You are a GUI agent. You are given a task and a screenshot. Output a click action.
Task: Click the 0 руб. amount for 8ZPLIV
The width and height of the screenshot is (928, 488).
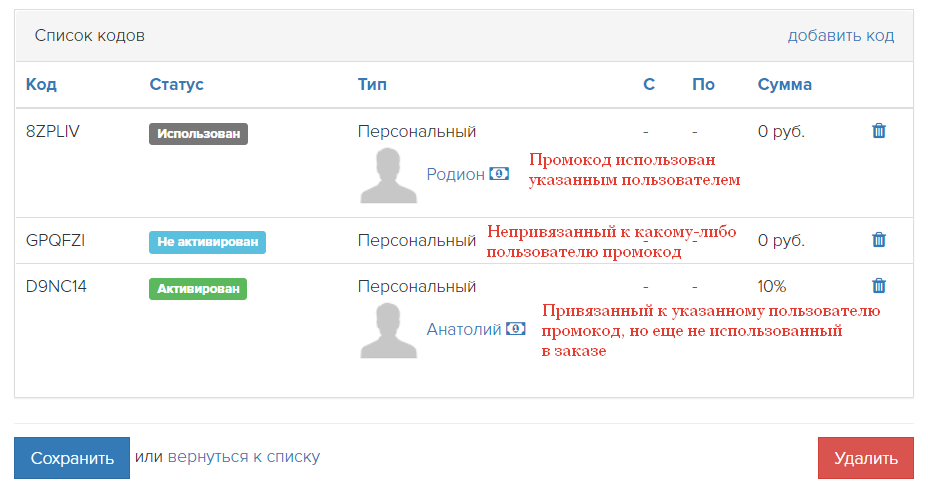point(781,131)
